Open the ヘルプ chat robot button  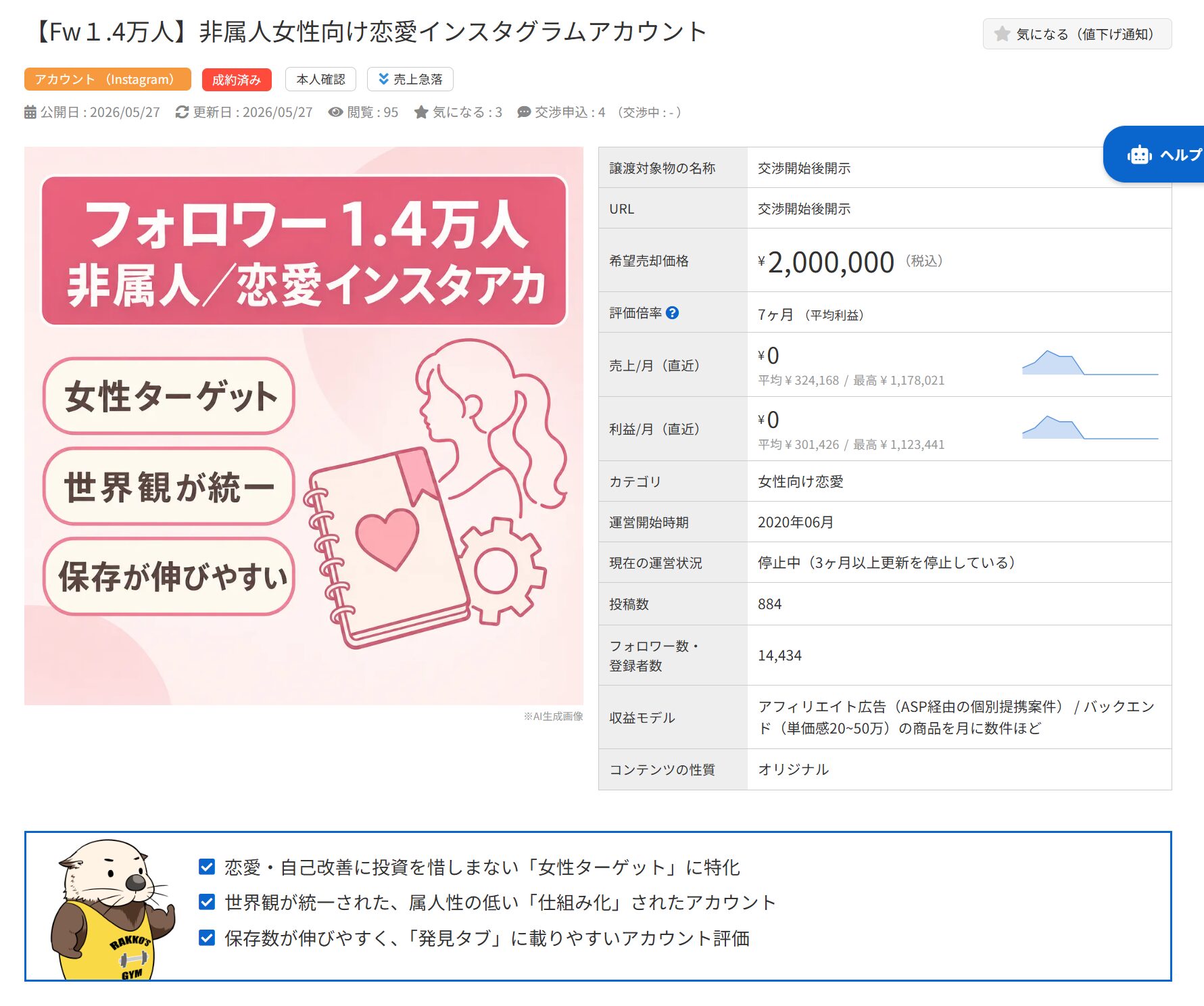(x=1154, y=154)
